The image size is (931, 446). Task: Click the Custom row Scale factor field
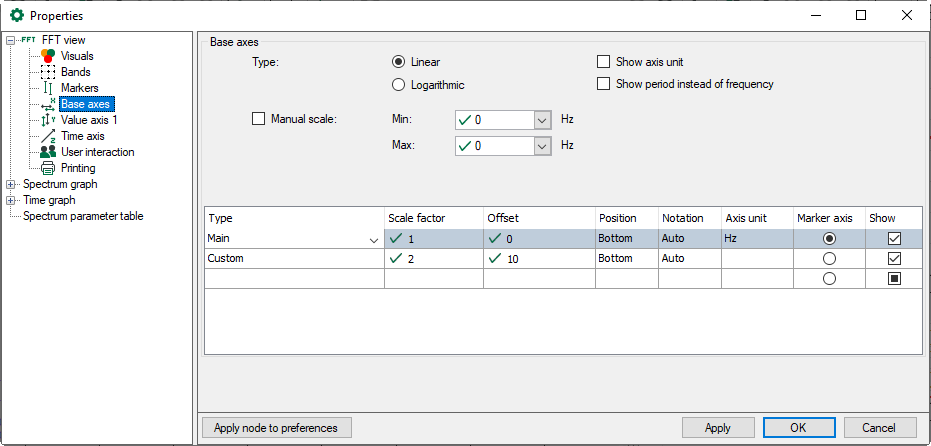(433, 258)
